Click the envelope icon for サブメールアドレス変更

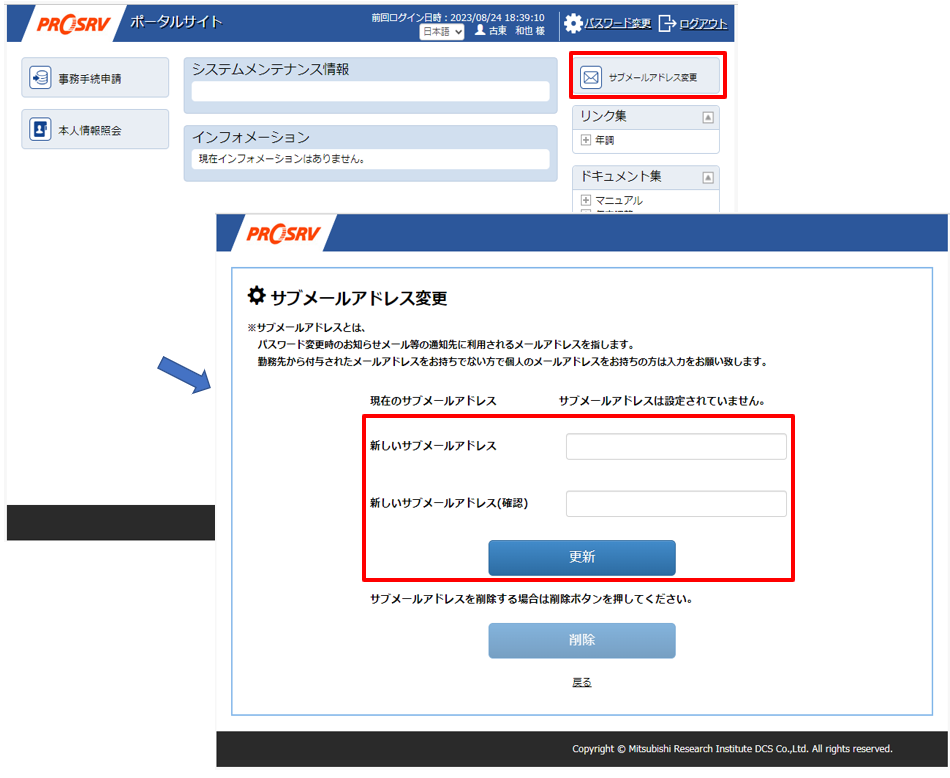pos(591,77)
